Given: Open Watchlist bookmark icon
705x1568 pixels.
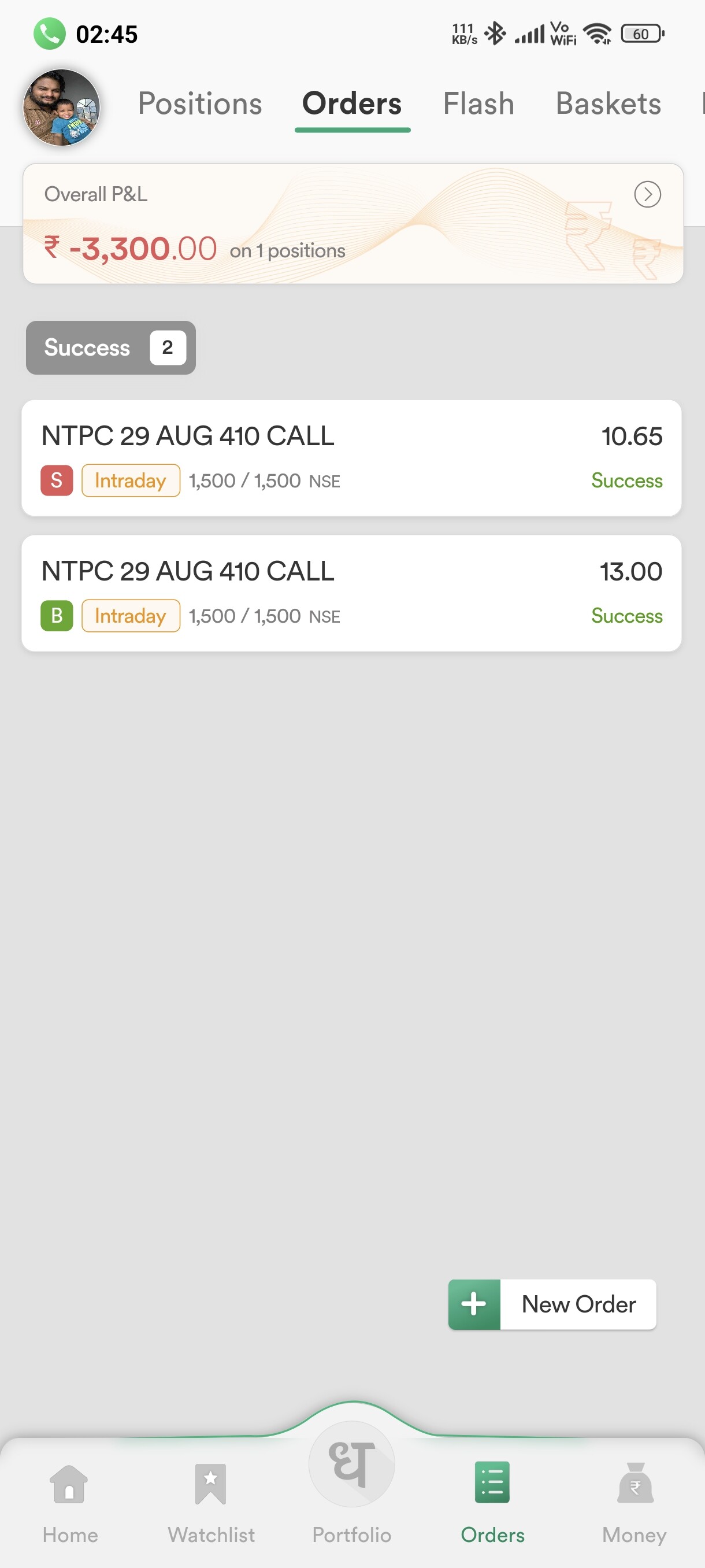Looking at the screenshot, I should click(210, 1485).
